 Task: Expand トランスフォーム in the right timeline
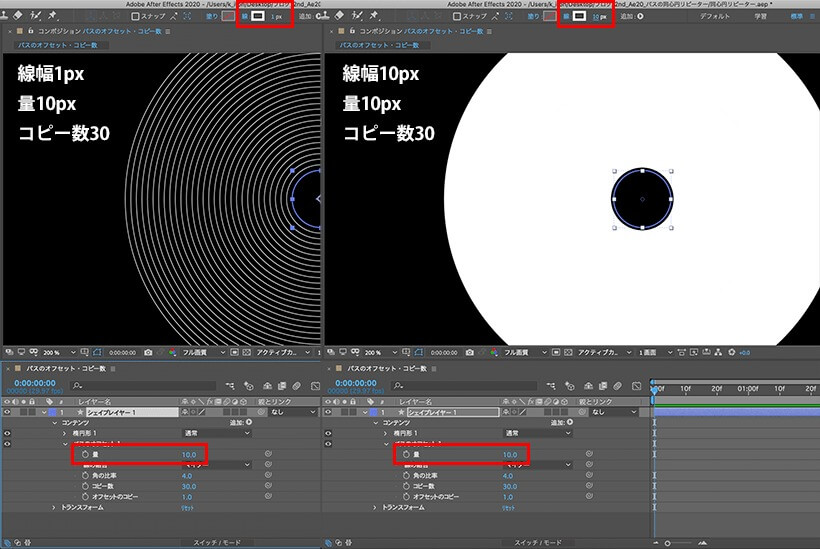pyautogui.click(x=374, y=508)
